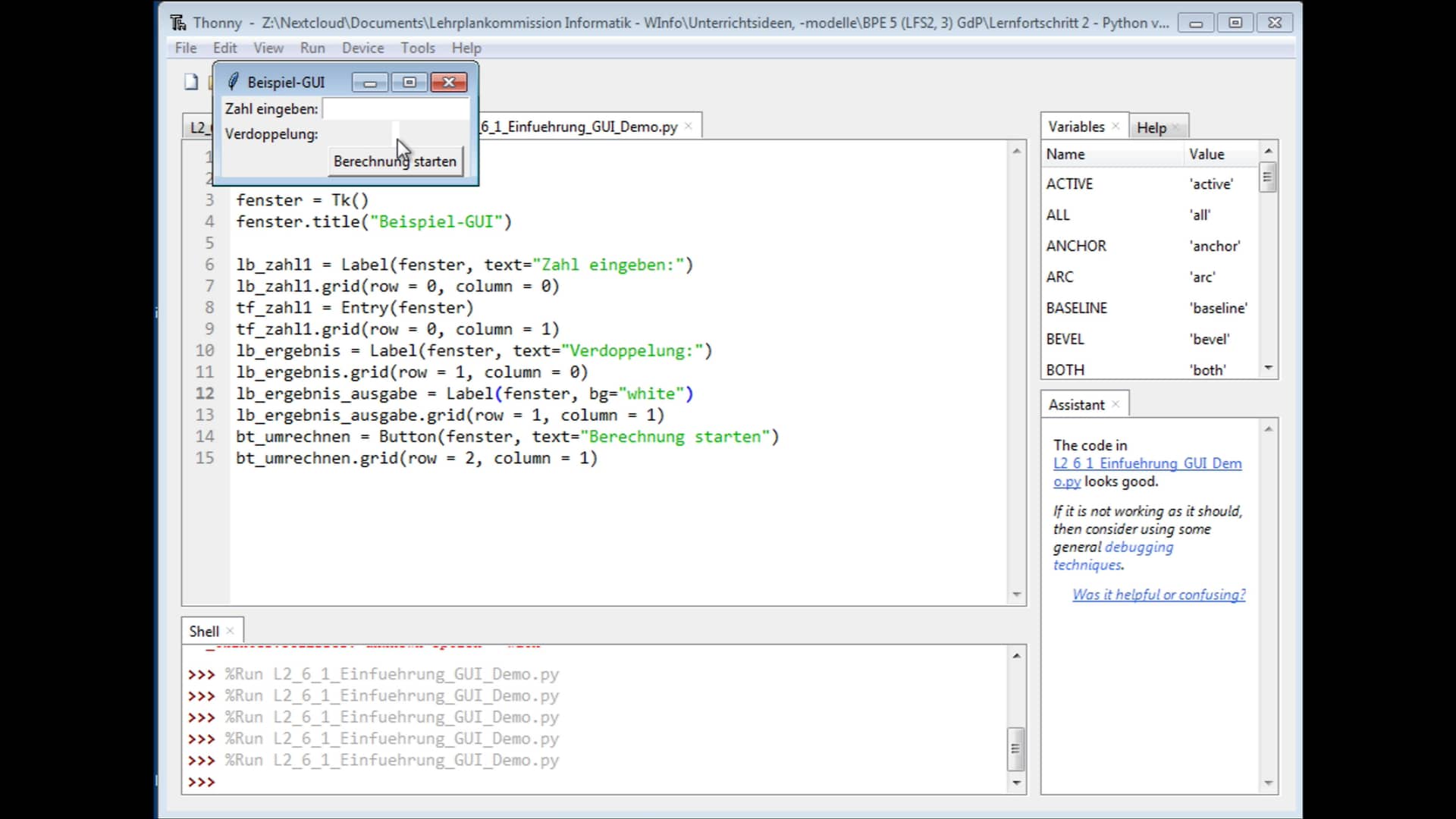Switch to the Help tab
This screenshot has height=819, width=1456.
(1150, 127)
